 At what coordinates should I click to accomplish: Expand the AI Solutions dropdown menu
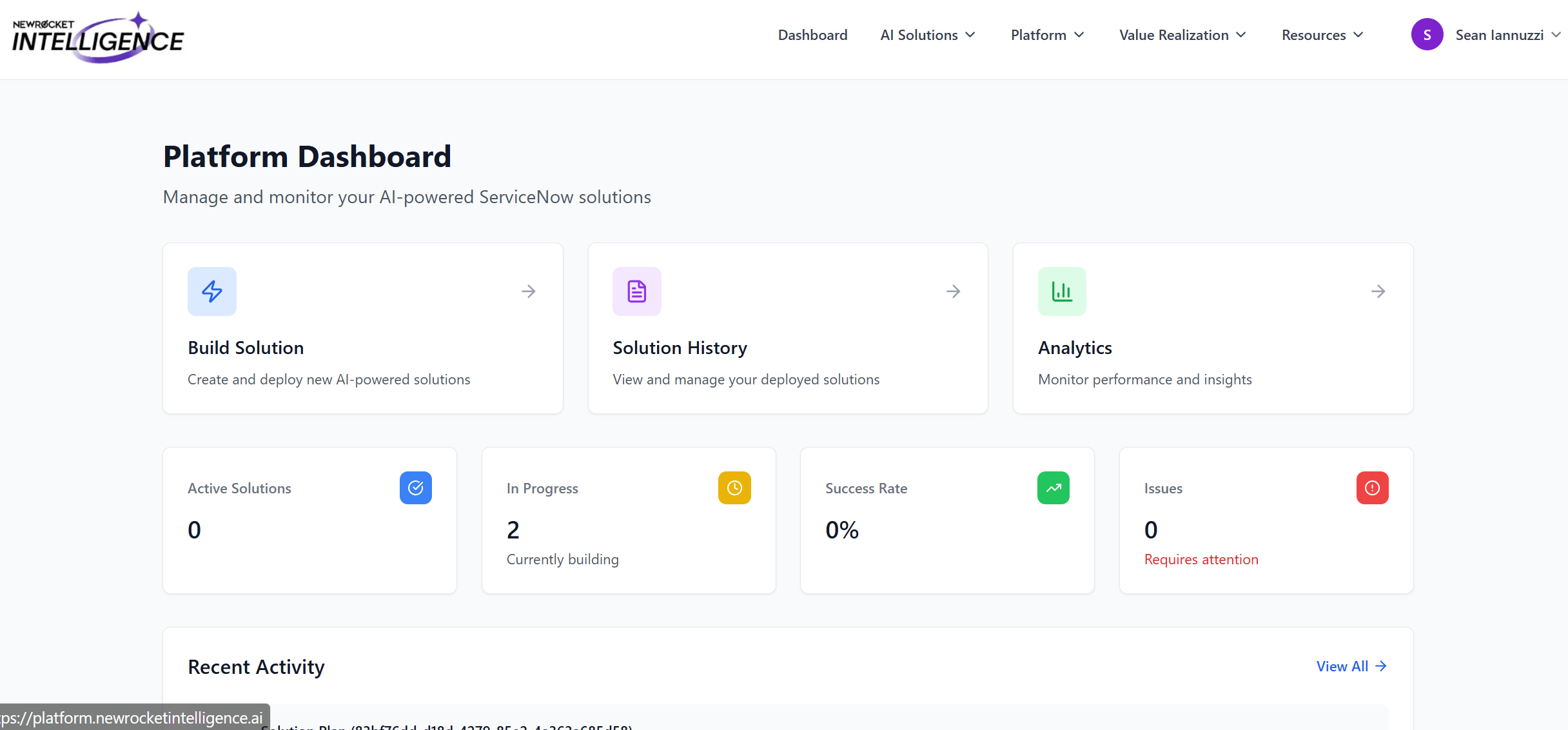click(x=928, y=35)
